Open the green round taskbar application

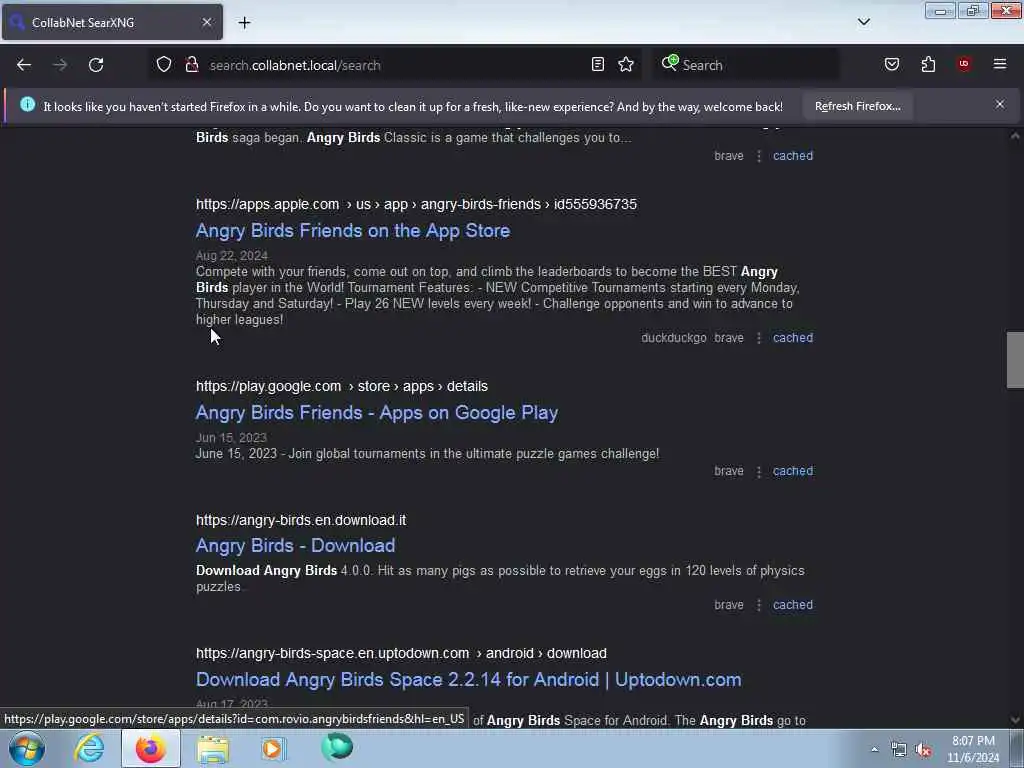point(337,747)
